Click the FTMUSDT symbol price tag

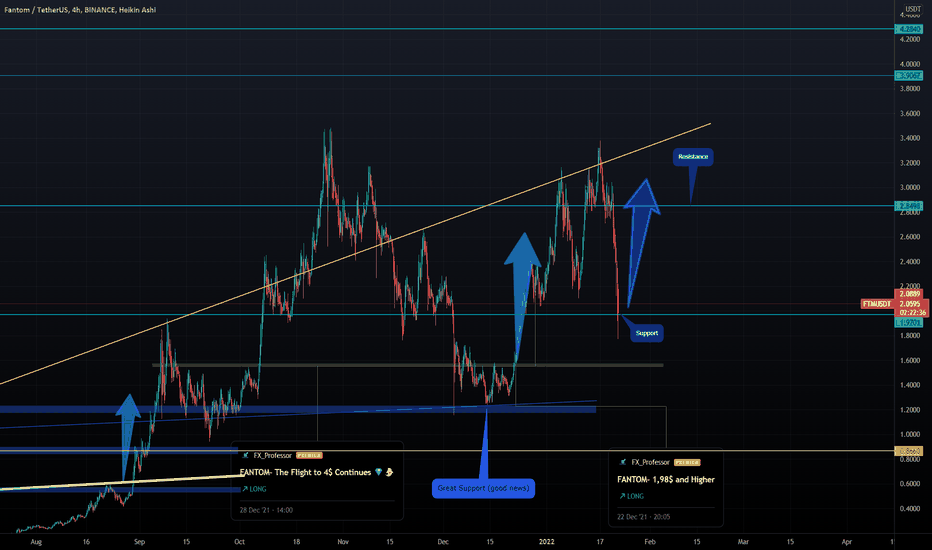877,304
